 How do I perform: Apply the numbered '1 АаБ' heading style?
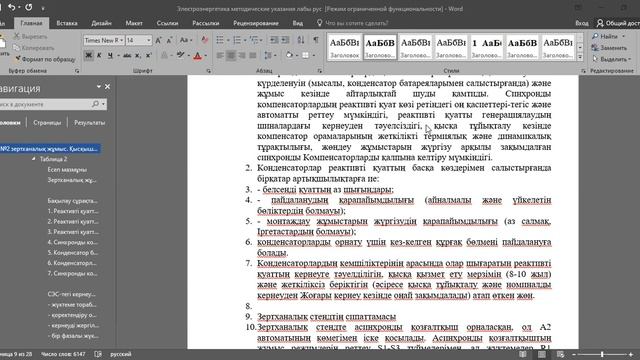(487, 47)
